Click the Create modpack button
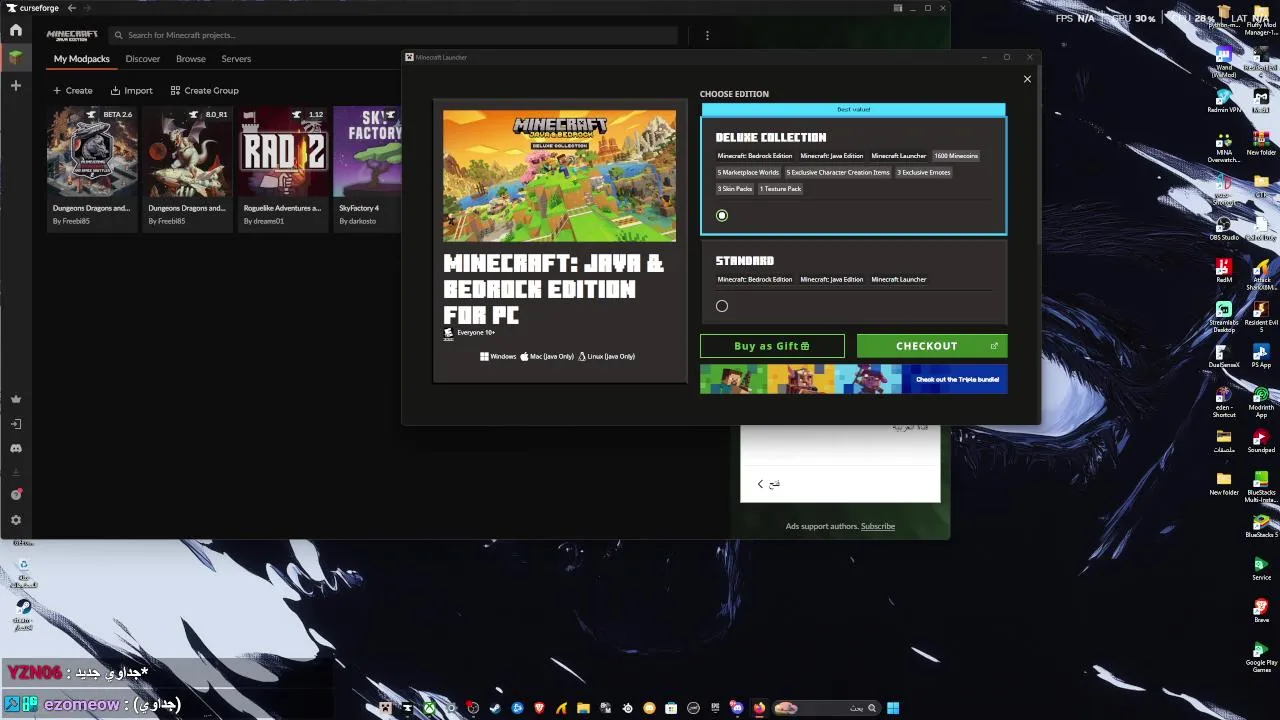 73,91
